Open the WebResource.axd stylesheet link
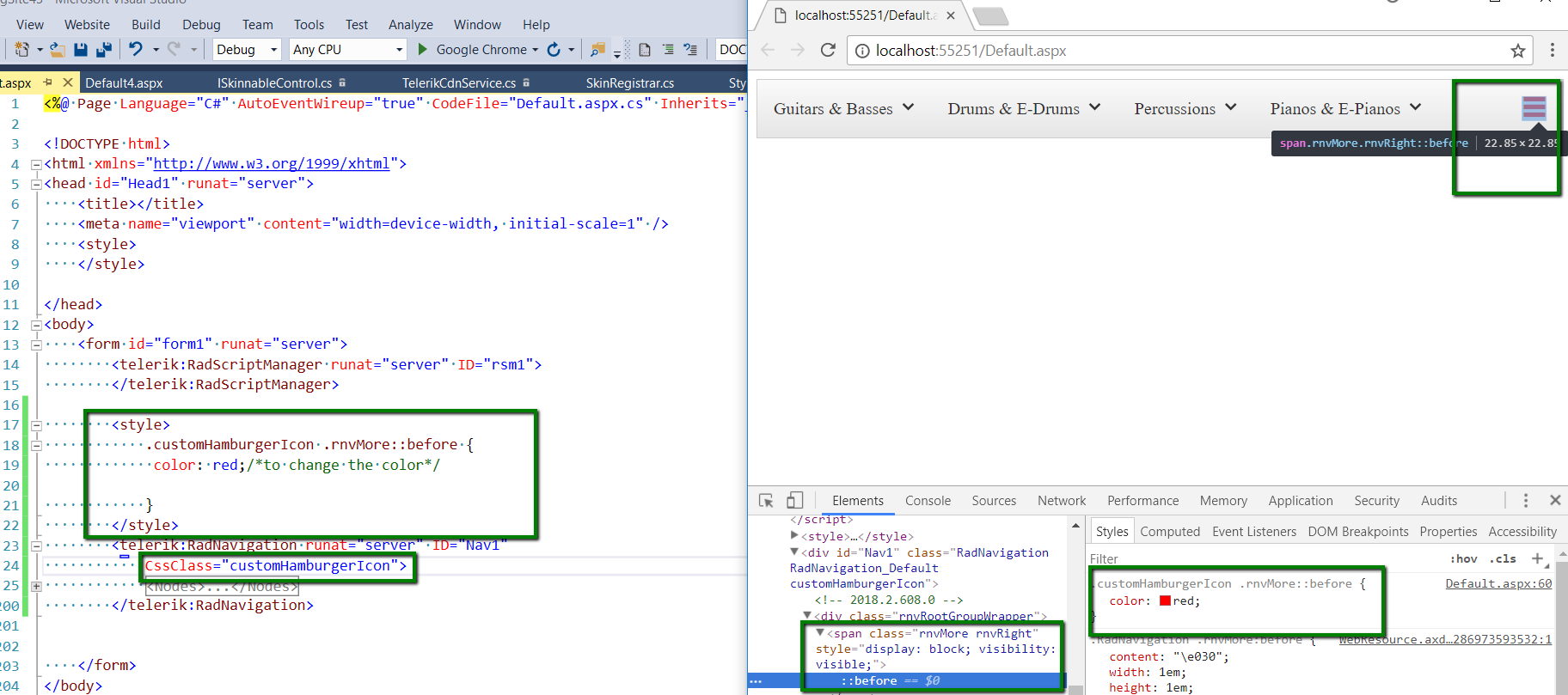Viewport: 1568px width, 695px height. (1445, 639)
